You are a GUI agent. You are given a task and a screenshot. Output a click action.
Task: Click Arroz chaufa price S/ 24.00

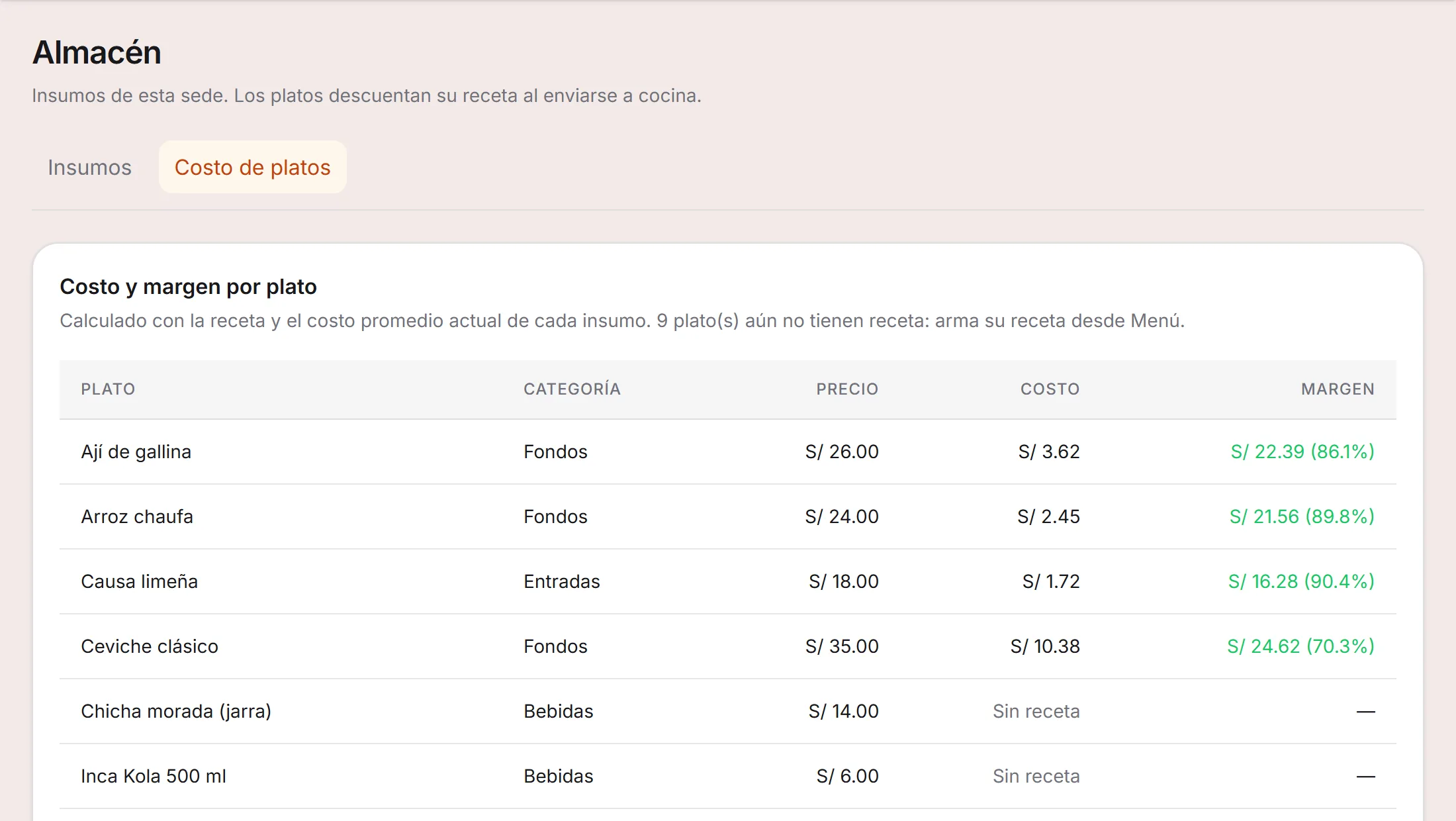coord(842,517)
